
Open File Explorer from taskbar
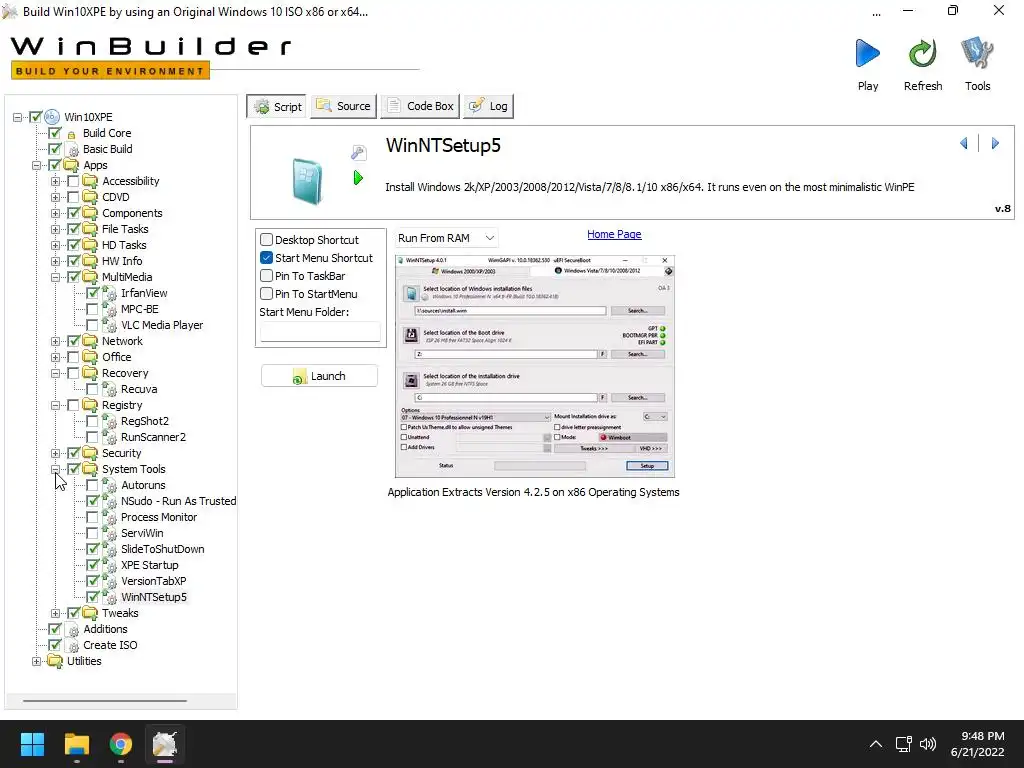pos(76,744)
